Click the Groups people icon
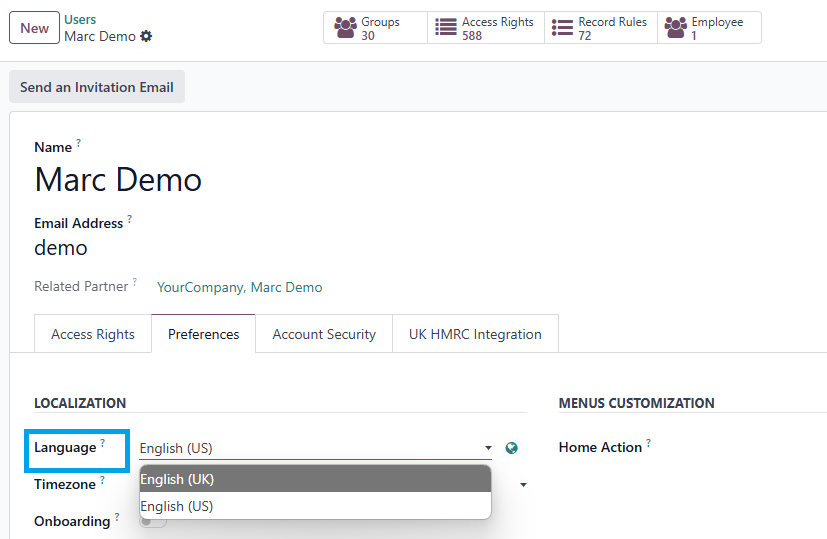The height and width of the screenshot is (539, 827). tap(345, 27)
